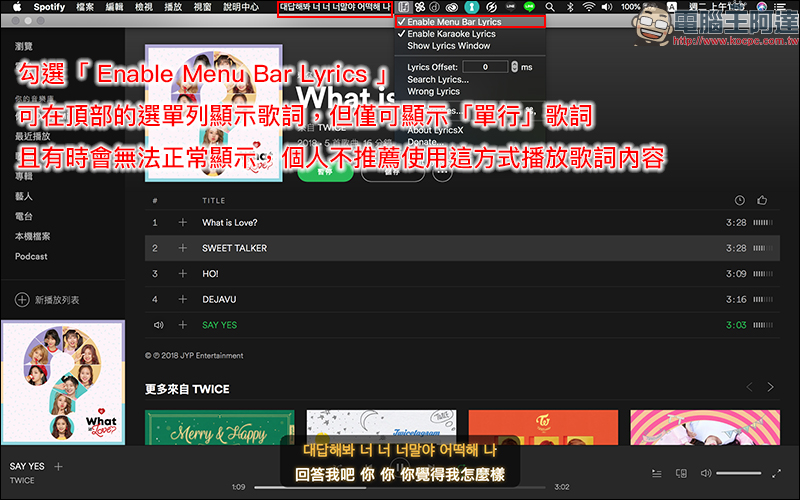Click the LyricsX icon in the menu bar
This screenshot has height=500, width=800.
(x=402, y=7)
